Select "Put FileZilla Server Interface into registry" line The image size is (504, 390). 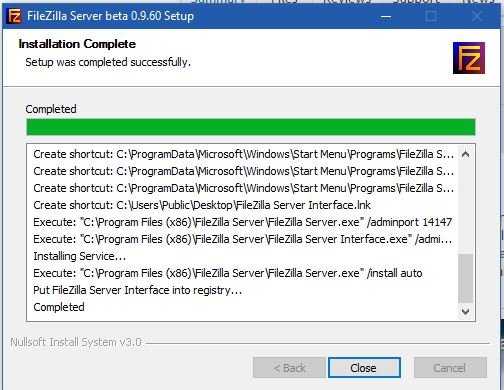(x=137, y=290)
